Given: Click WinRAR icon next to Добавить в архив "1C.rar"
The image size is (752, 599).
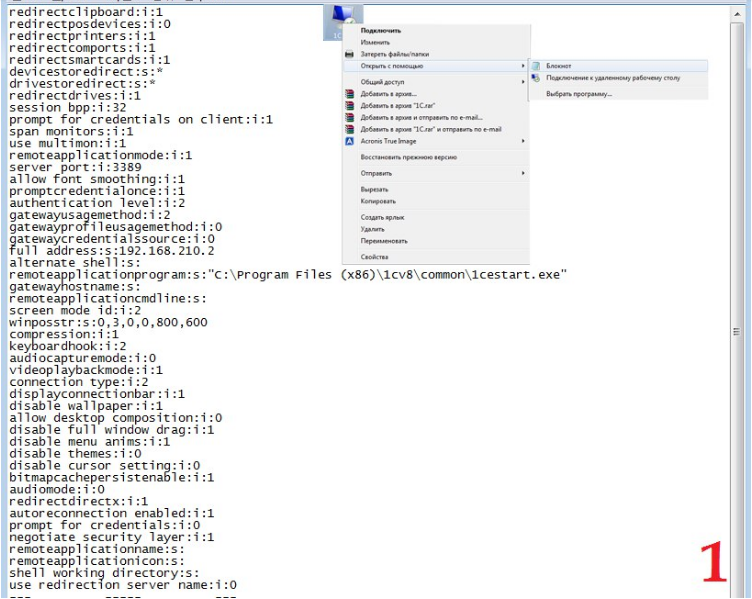Looking at the screenshot, I should [348, 105].
